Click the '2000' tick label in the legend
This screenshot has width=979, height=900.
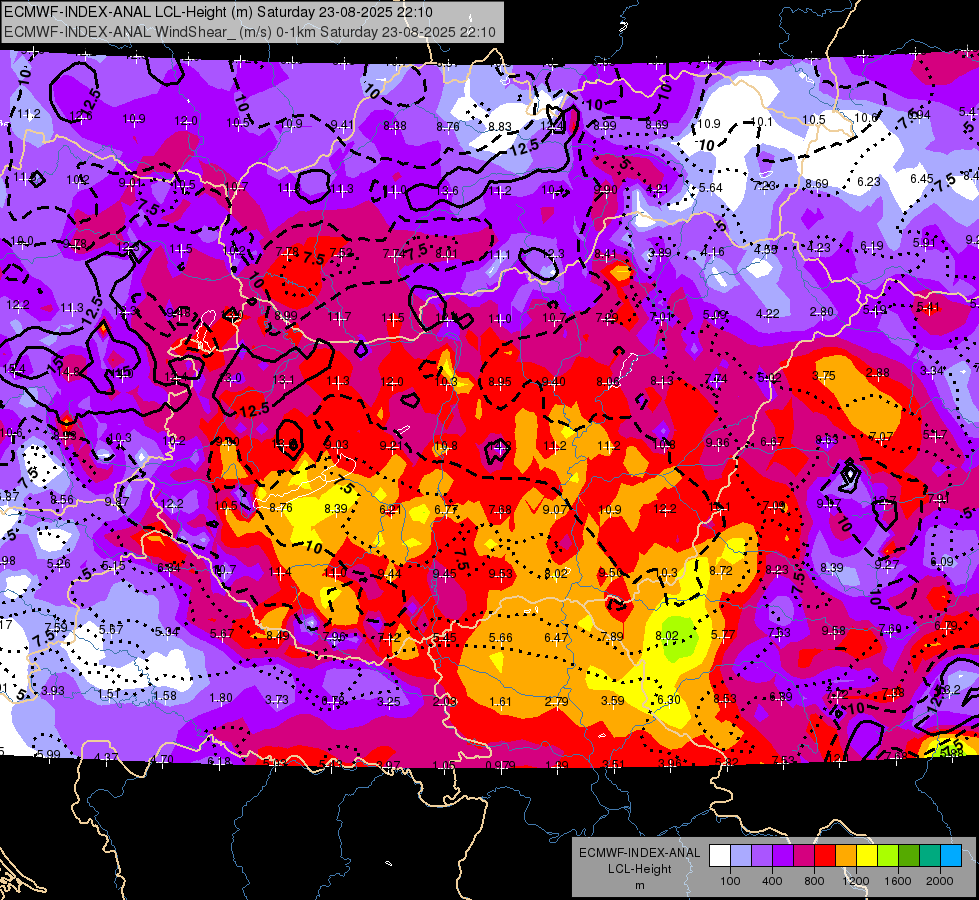[x=940, y=881]
